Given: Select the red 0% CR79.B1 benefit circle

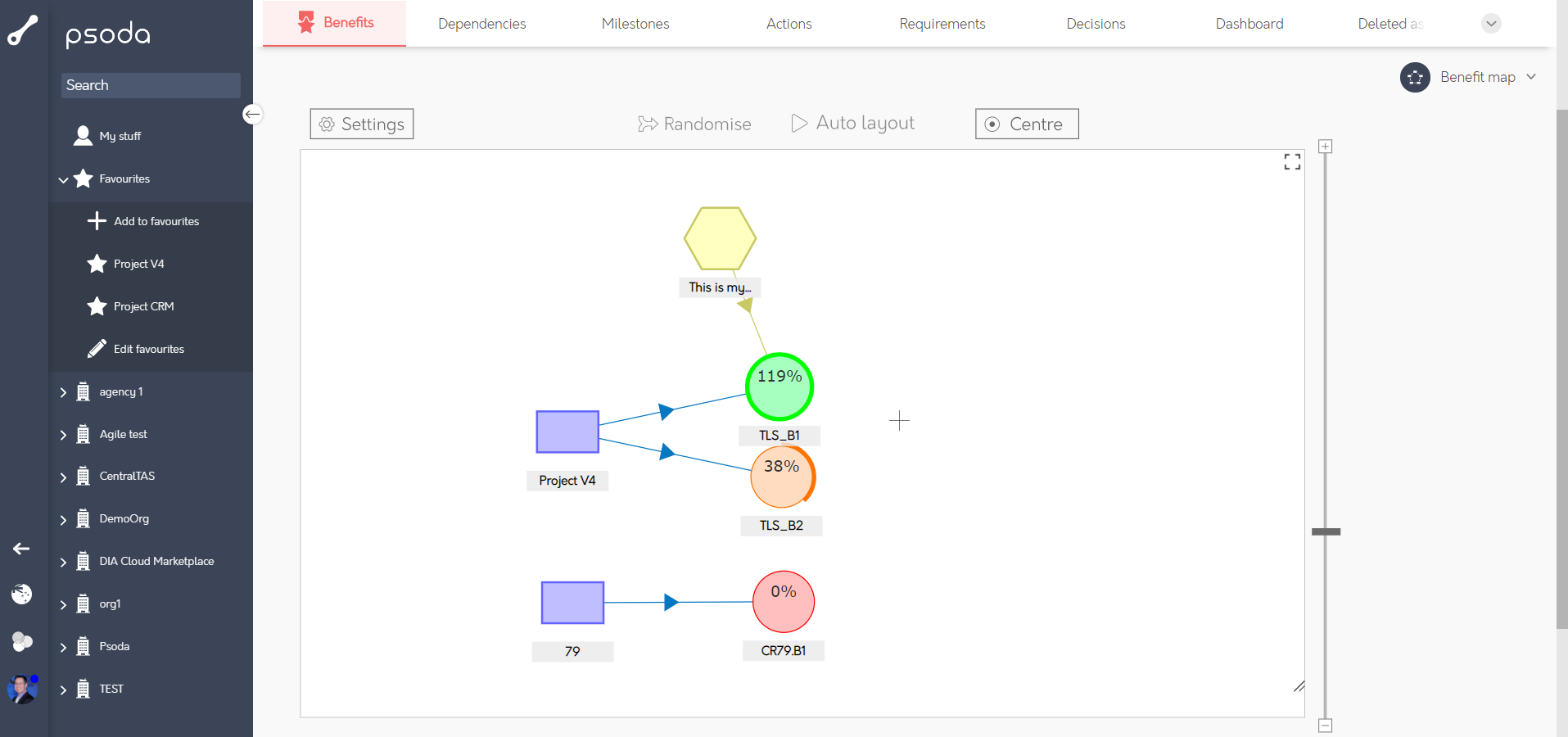Looking at the screenshot, I should click(783, 602).
